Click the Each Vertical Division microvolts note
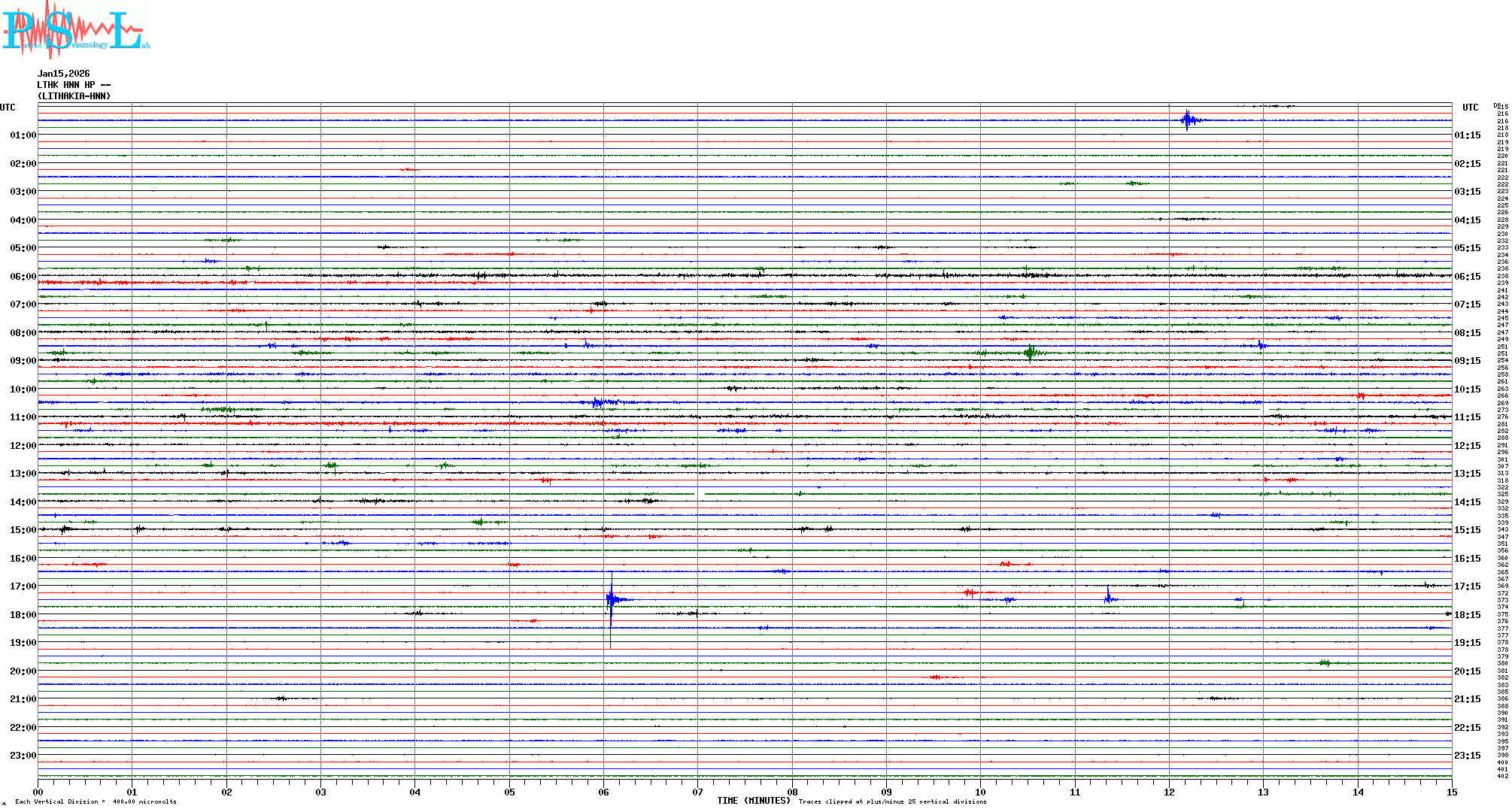 pos(96,801)
